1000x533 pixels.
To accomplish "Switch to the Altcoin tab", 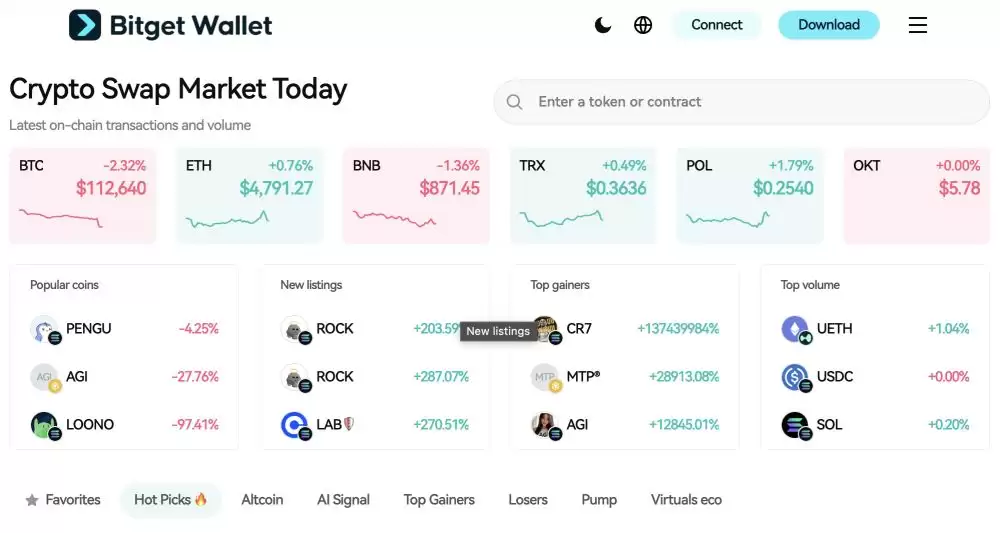I will (x=262, y=500).
